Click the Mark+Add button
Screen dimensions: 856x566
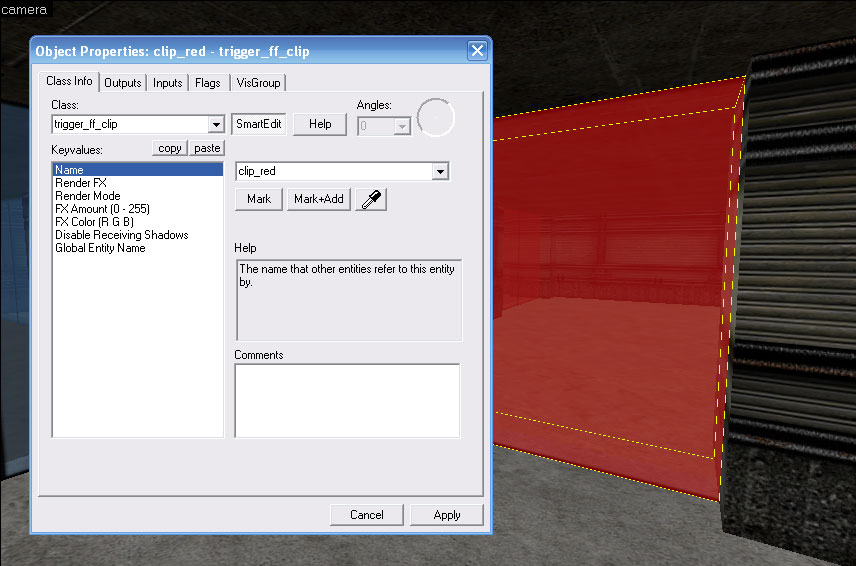point(319,199)
